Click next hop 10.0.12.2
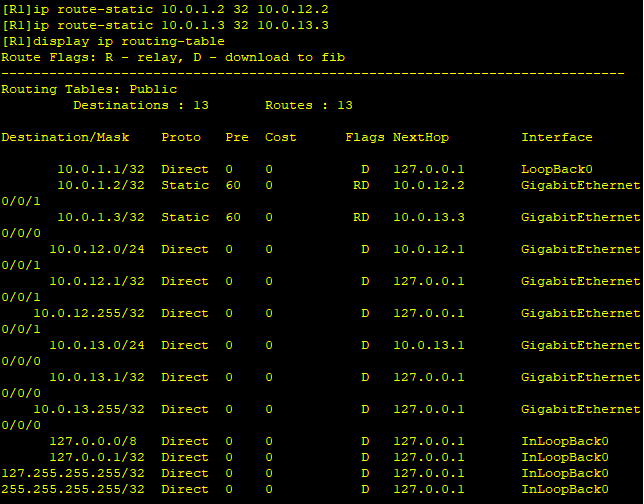 pos(429,185)
